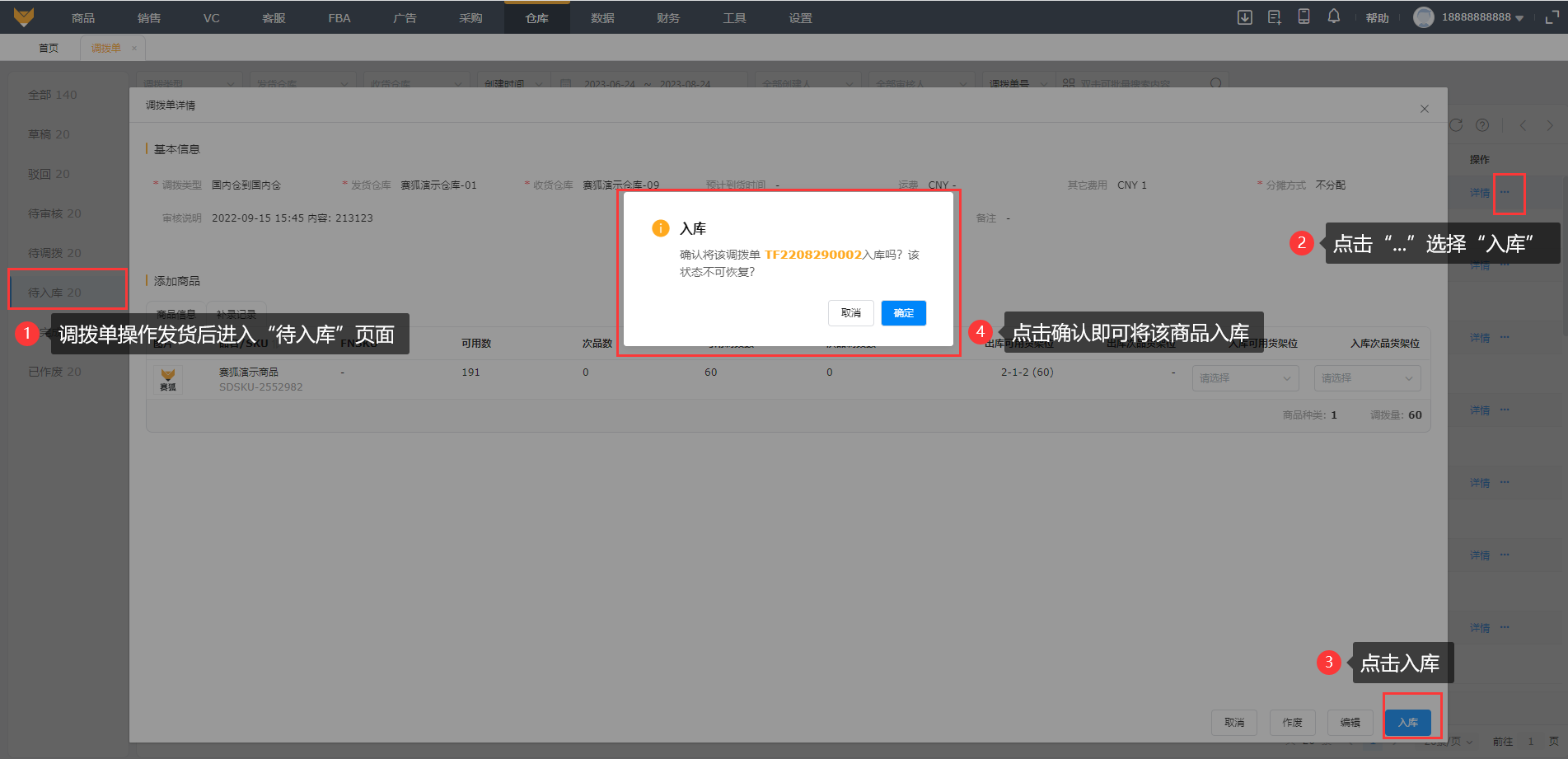This screenshot has width=1568, height=759.
Task: Open the 入库次品货架位 请选择 dropdown
Action: (1367, 378)
